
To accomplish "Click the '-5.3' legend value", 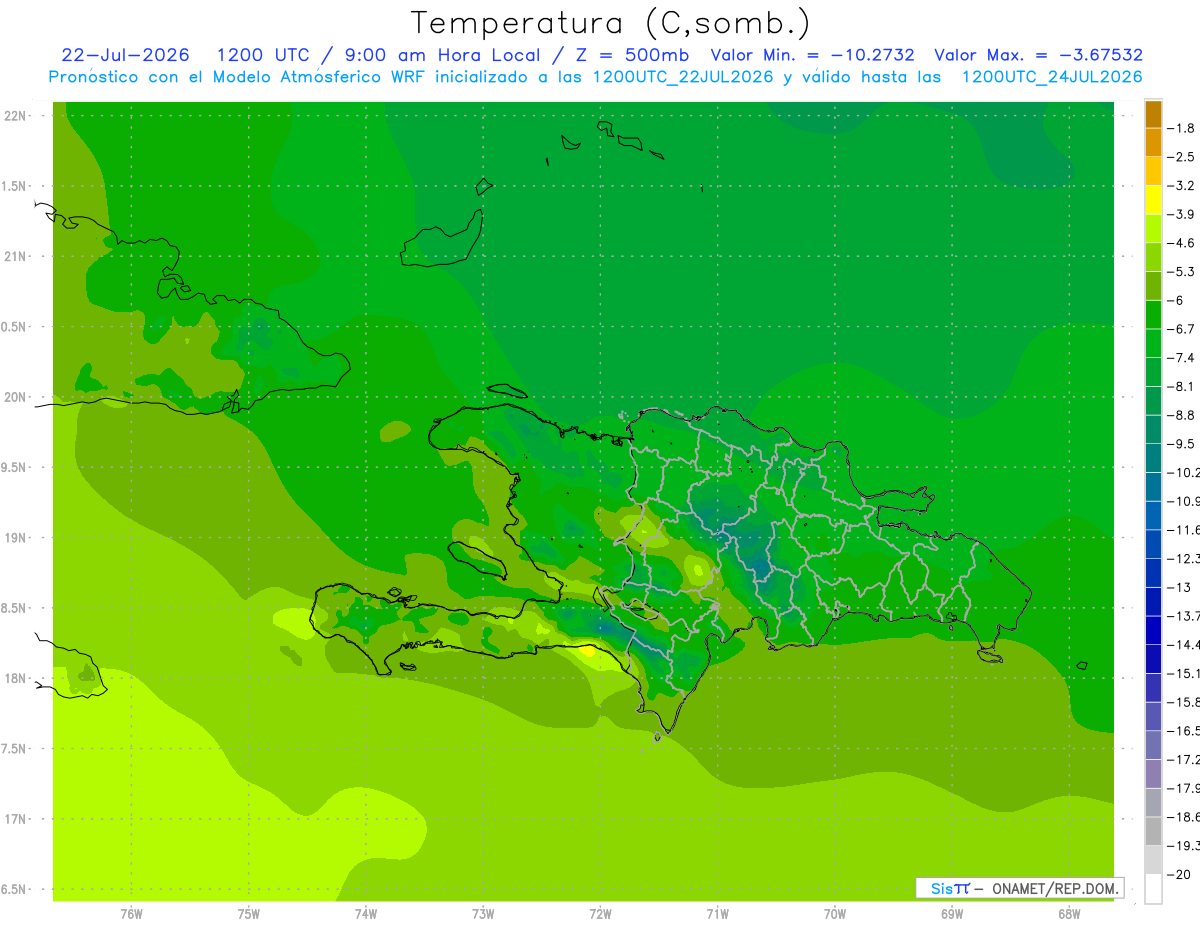I will pos(1182,272).
